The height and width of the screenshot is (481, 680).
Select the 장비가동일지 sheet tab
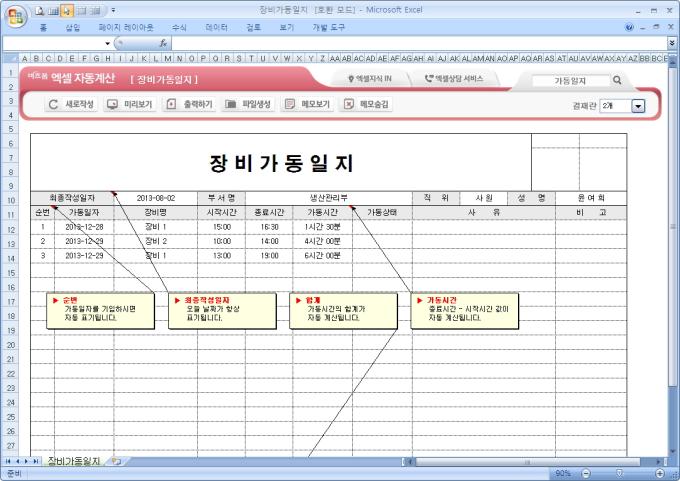(x=74, y=461)
